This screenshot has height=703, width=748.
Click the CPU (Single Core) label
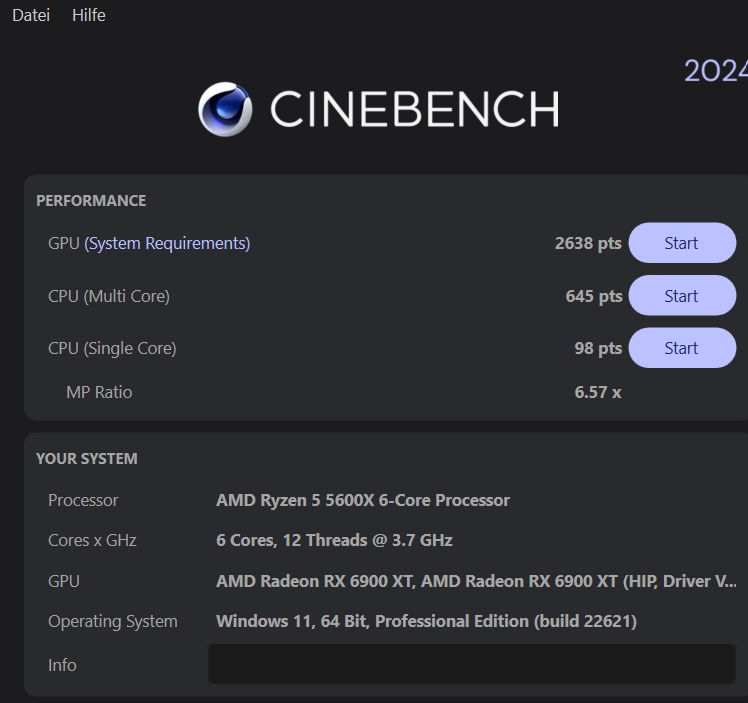112,349
